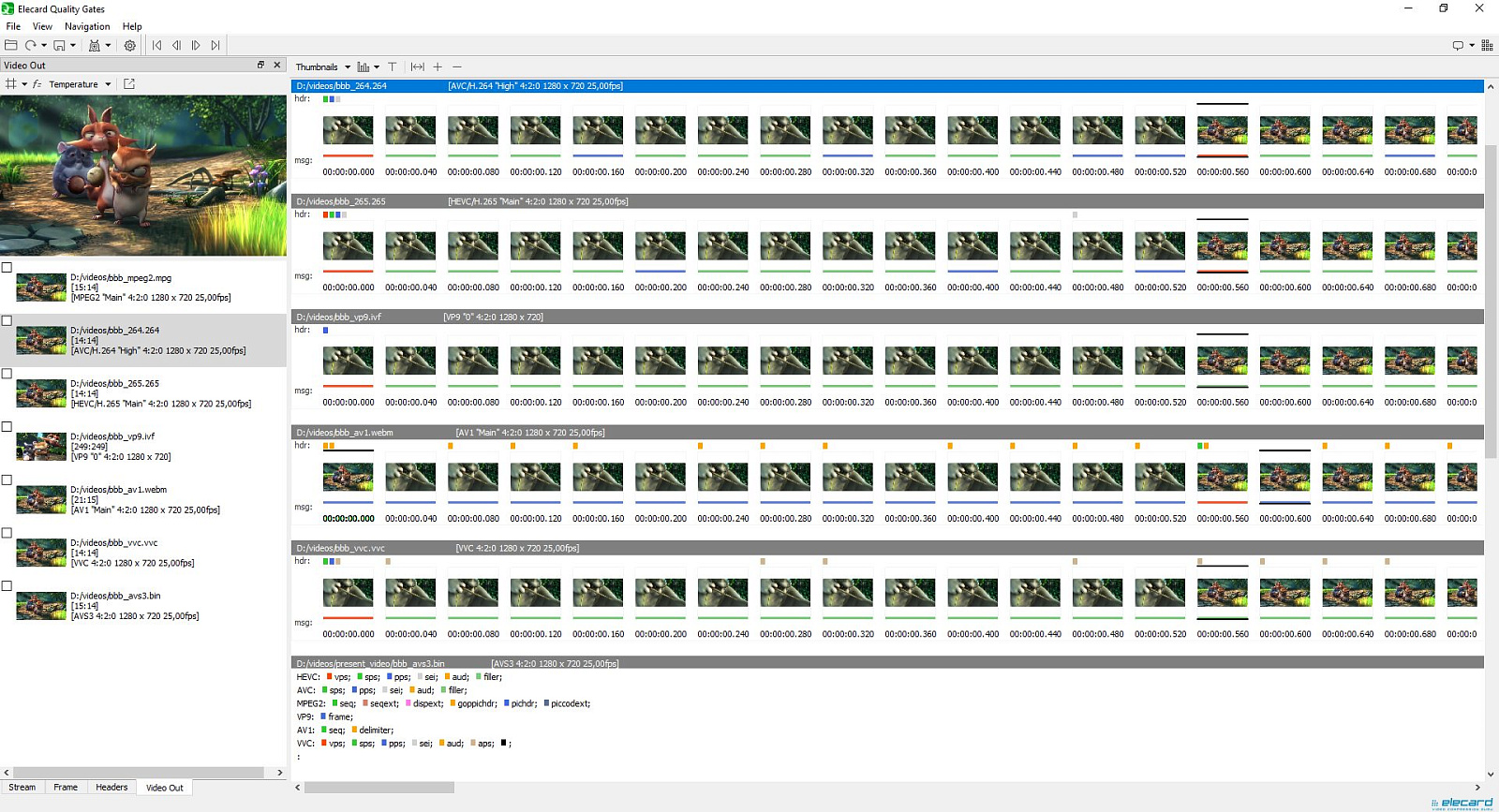Step to the next frame
The image size is (1499, 812).
tap(196, 45)
